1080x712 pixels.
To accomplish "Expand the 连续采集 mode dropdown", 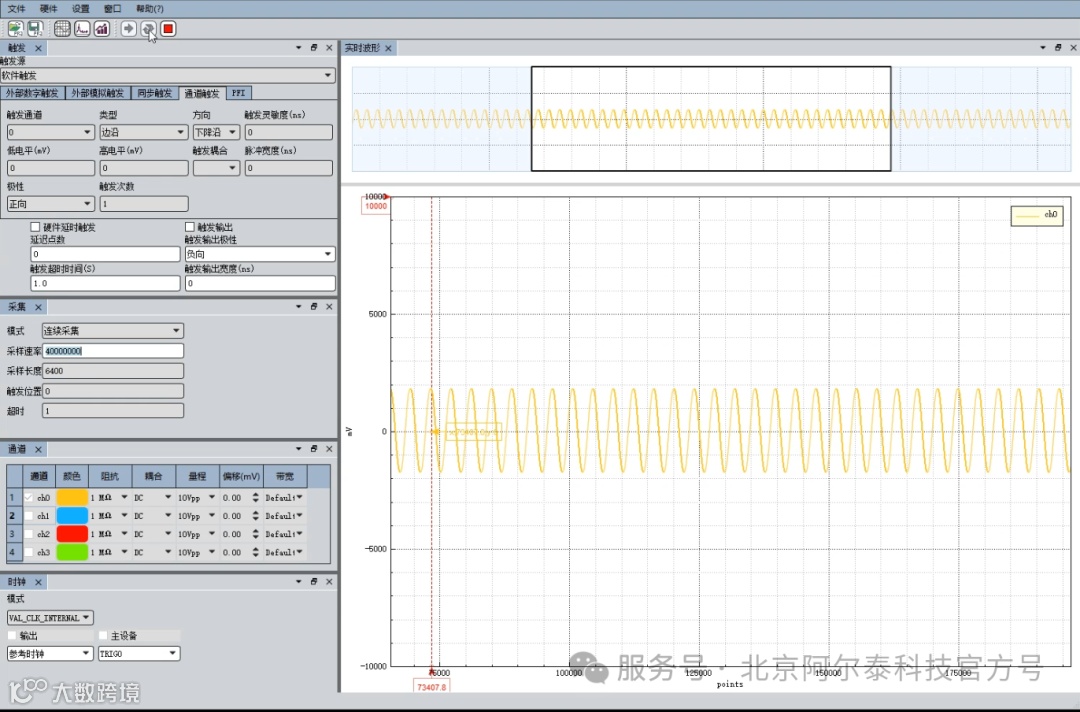I will [112, 331].
